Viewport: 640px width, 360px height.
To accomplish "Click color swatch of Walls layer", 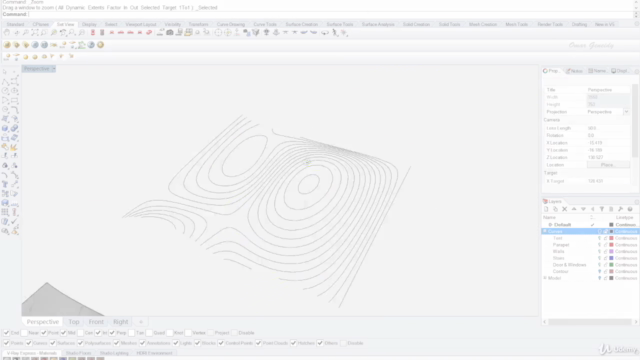I will (611, 251).
